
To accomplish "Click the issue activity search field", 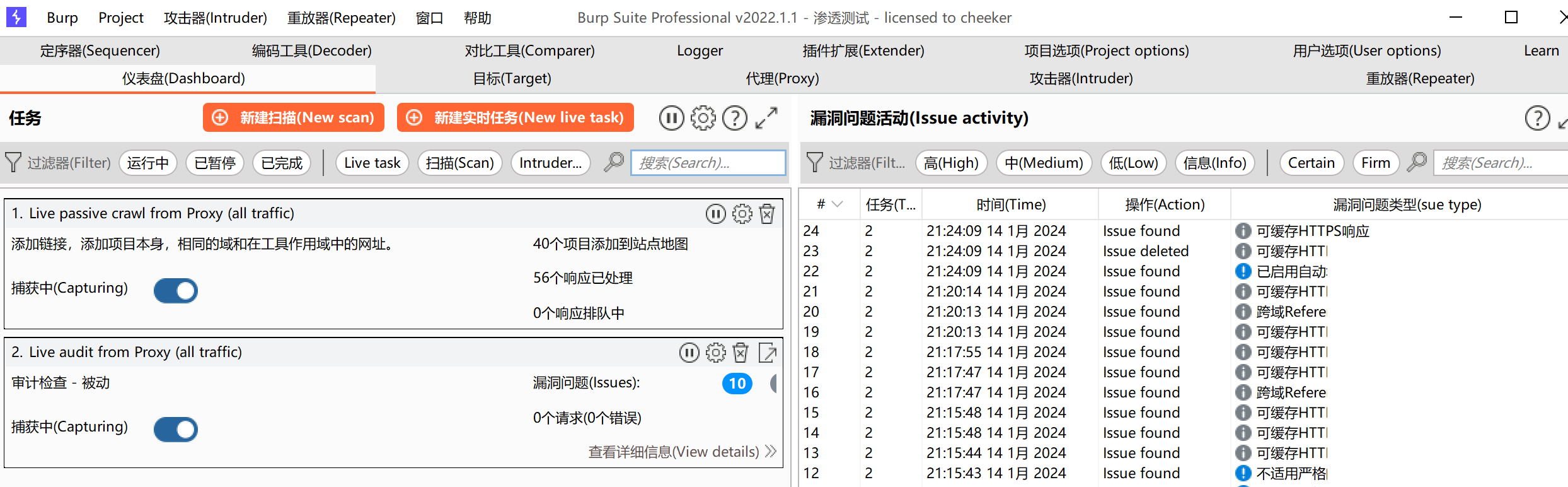I will click(x=1501, y=163).
